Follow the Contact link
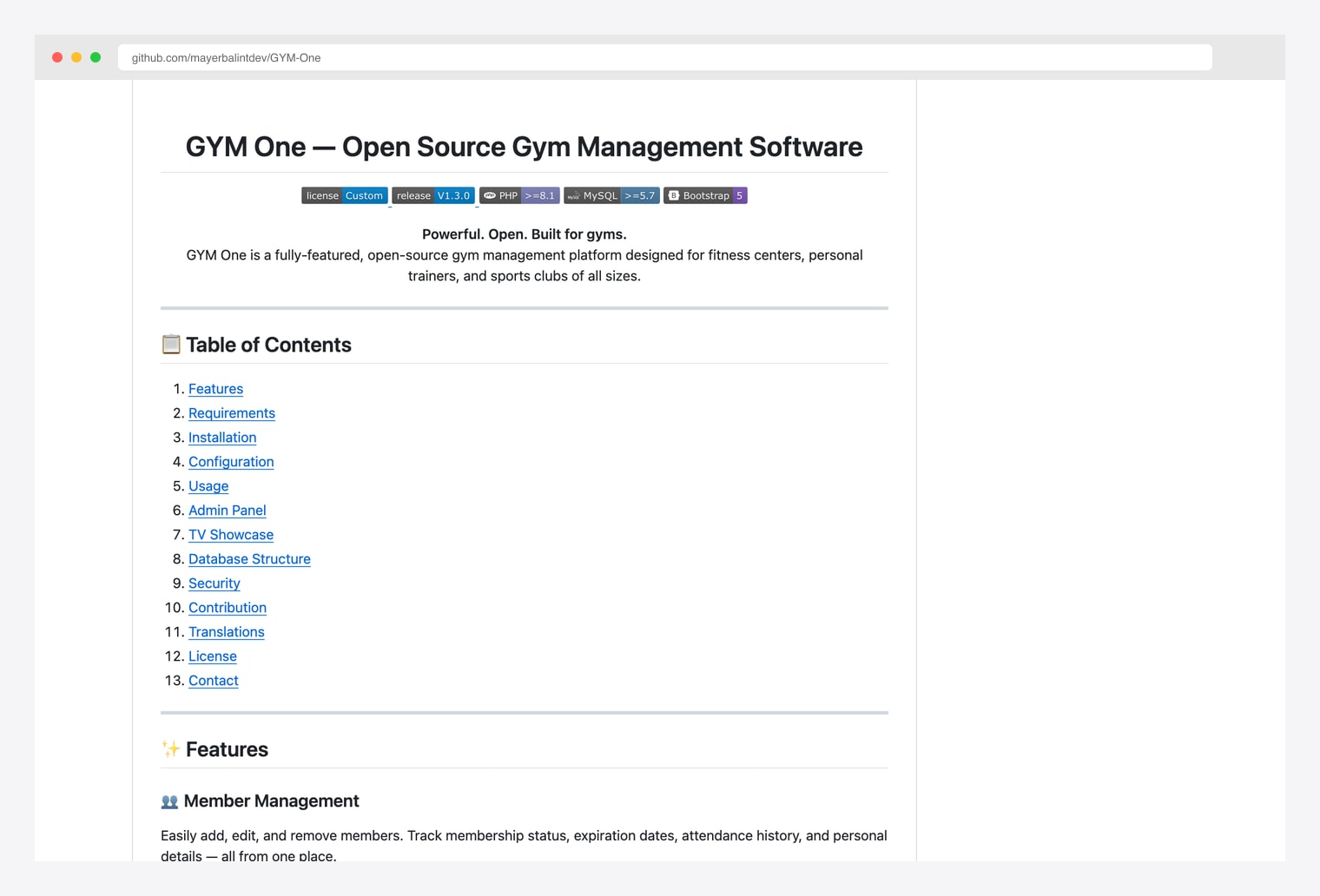The width and height of the screenshot is (1320, 896). click(x=214, y=681)
